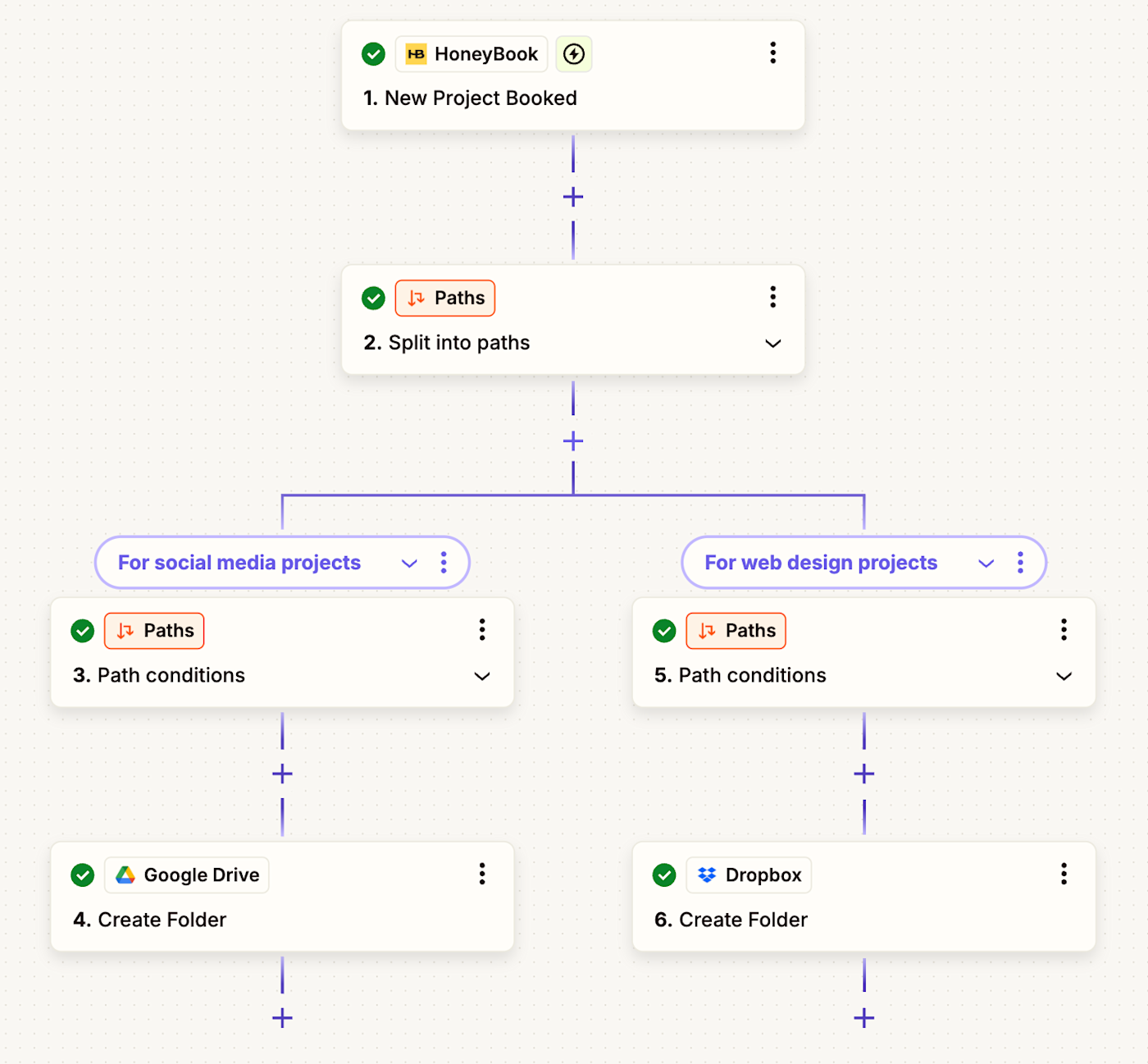Open three-dot menu on step 3
This screenshot has width=1148, height=1064.
coord(482,630)
